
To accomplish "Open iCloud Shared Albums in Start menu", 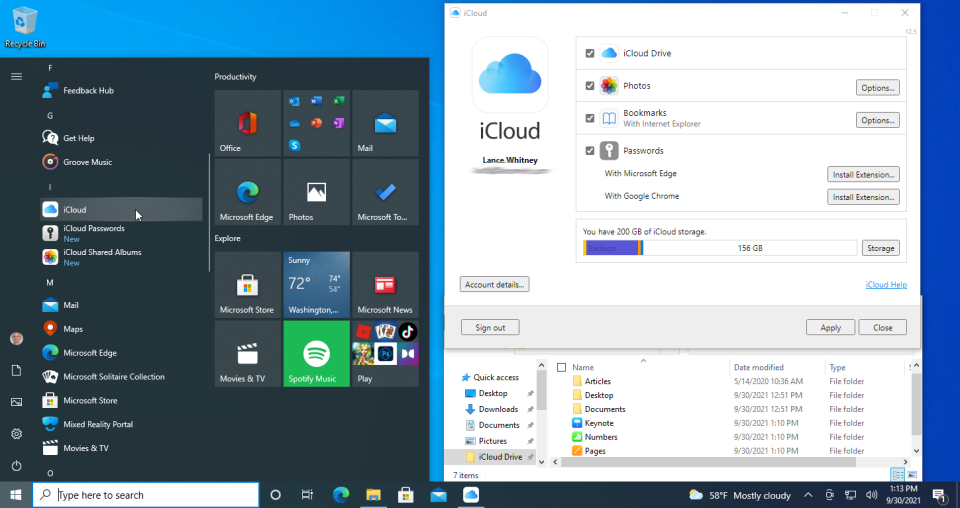I will pos(121,257).
